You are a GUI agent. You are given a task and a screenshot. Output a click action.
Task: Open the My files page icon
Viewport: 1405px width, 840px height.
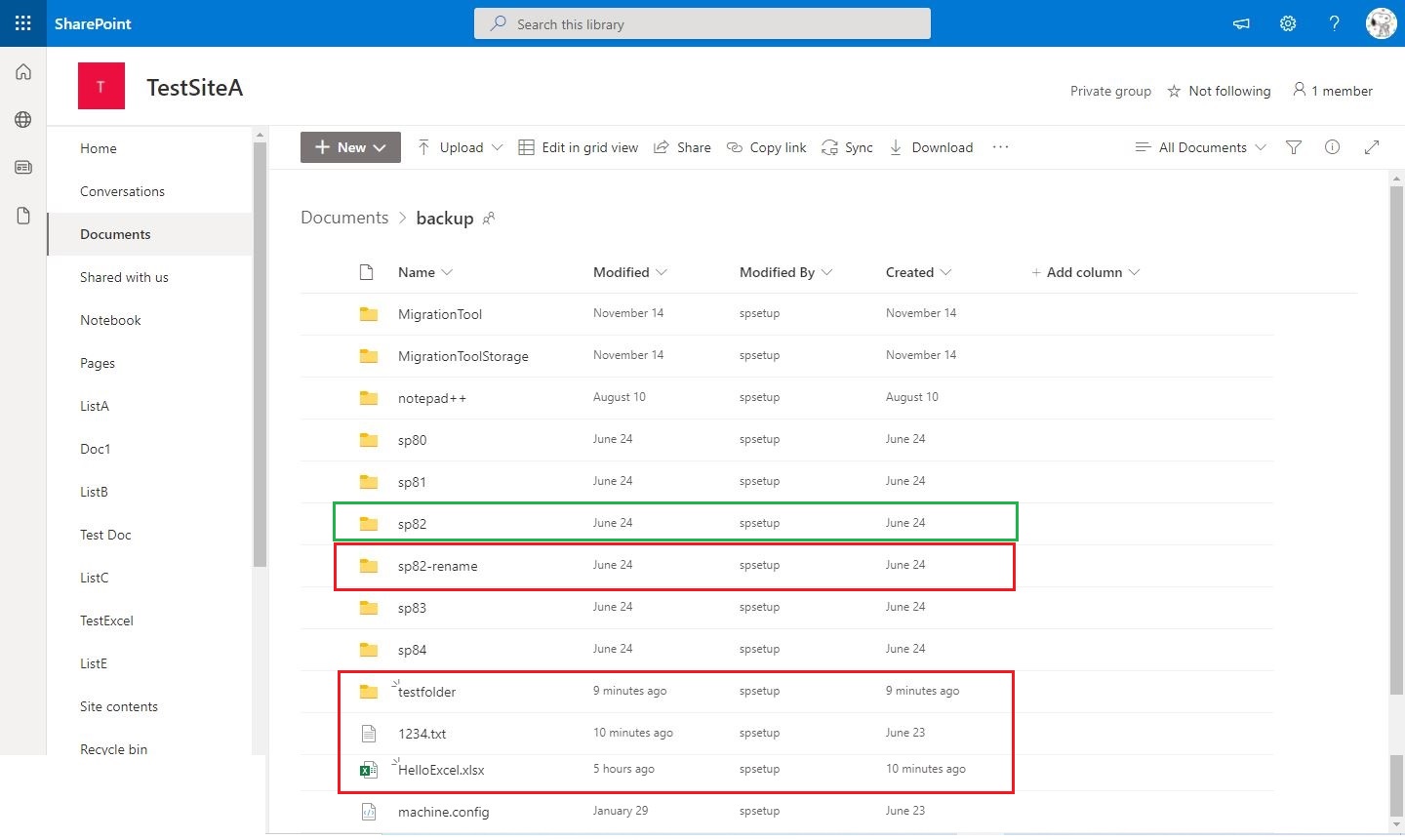coord(23,216)
